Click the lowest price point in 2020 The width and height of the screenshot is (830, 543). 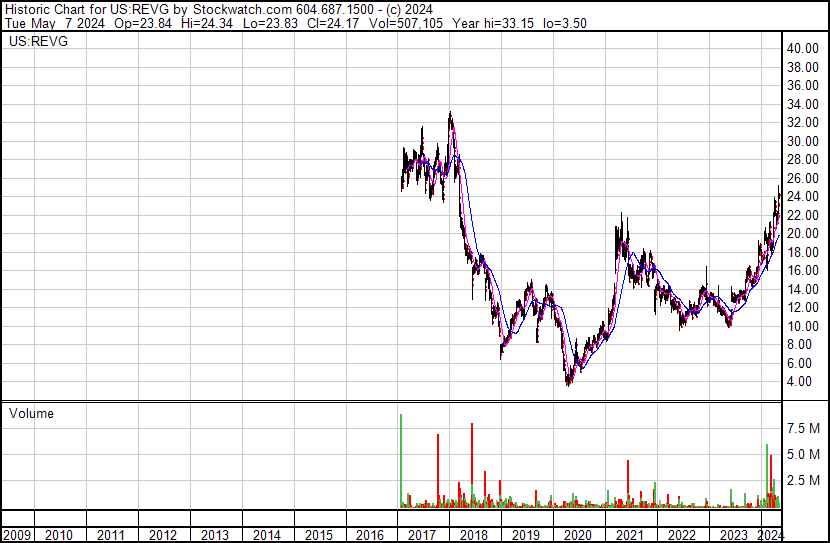tap(569, 383)
